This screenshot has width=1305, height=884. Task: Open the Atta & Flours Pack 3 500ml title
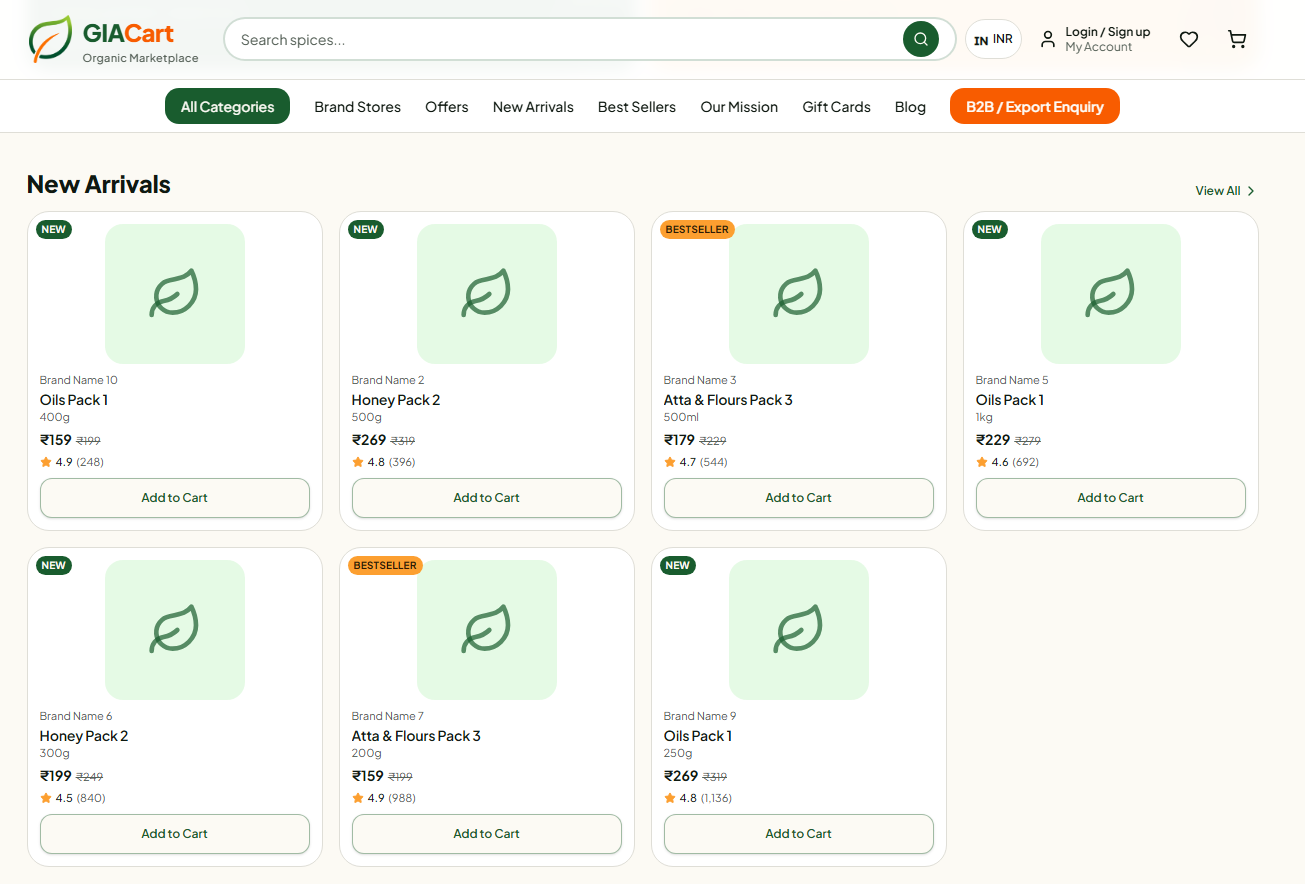(728, 400)
